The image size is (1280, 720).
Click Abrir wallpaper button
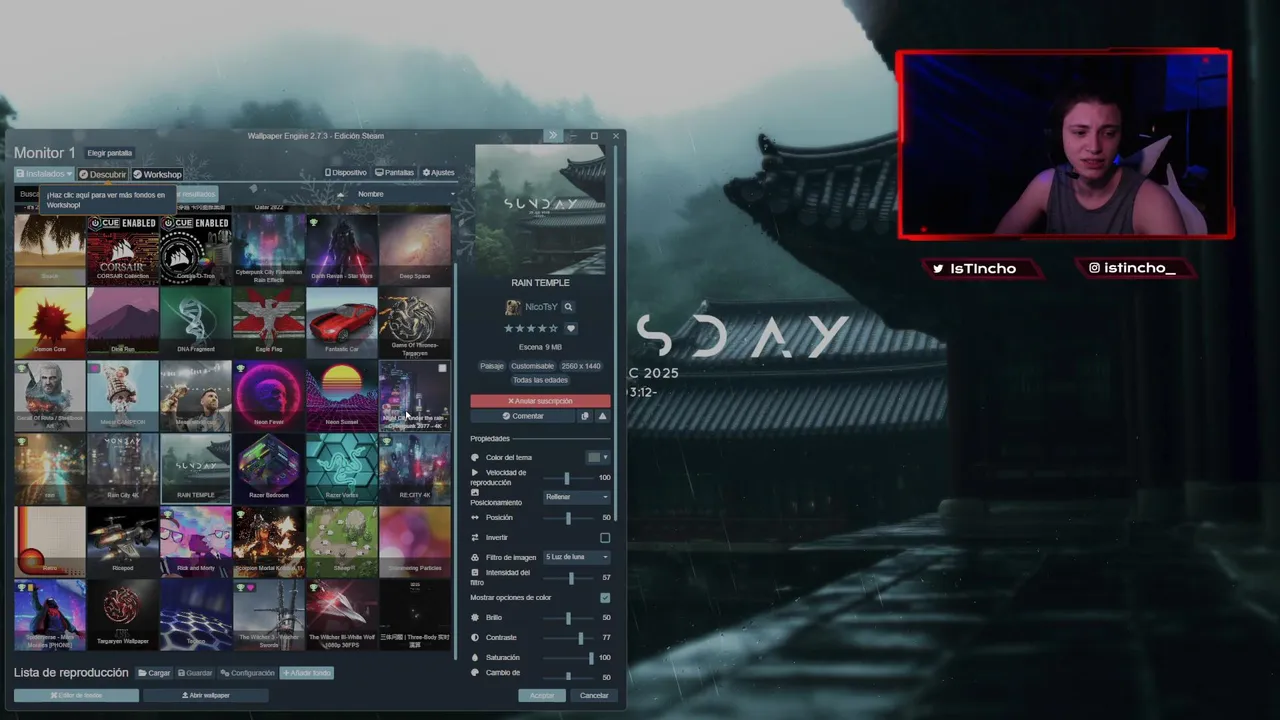tap(206, 695)
